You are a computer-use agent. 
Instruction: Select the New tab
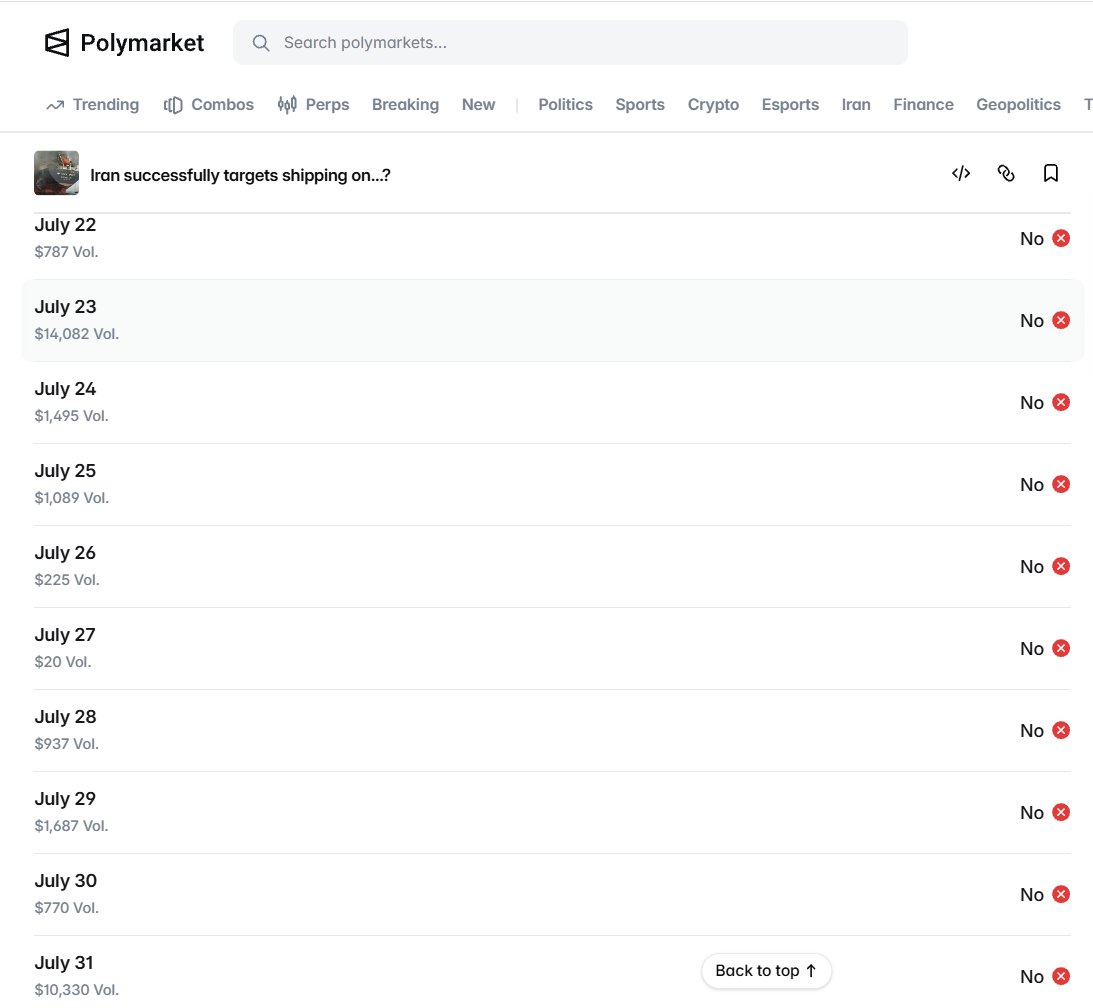pyautogui.click(x=478, y=105)
